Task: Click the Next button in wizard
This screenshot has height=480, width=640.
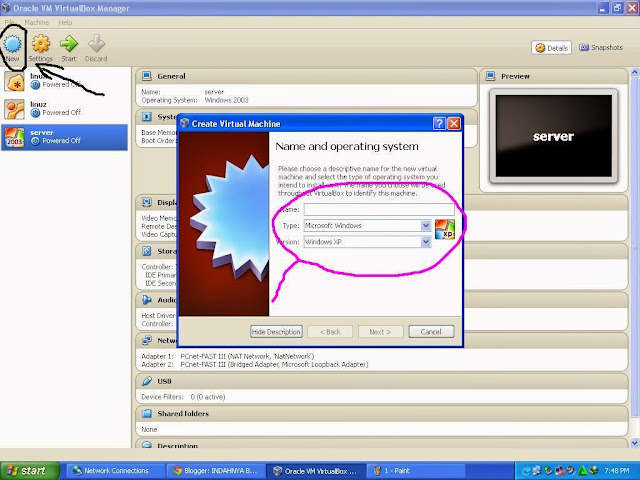Action: 380,332
